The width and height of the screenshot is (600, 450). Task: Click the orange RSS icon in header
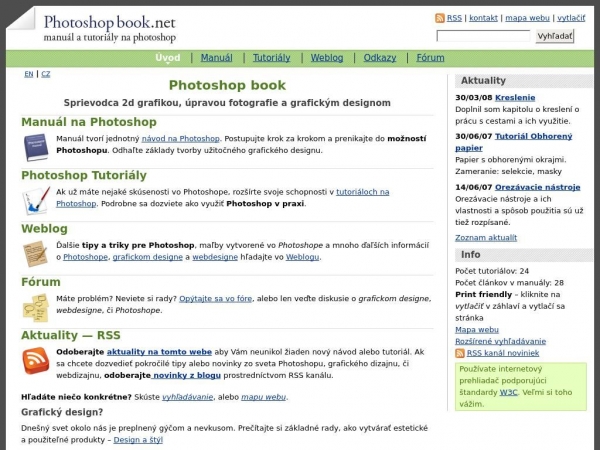pyautogui.click(x=440, y=18)
